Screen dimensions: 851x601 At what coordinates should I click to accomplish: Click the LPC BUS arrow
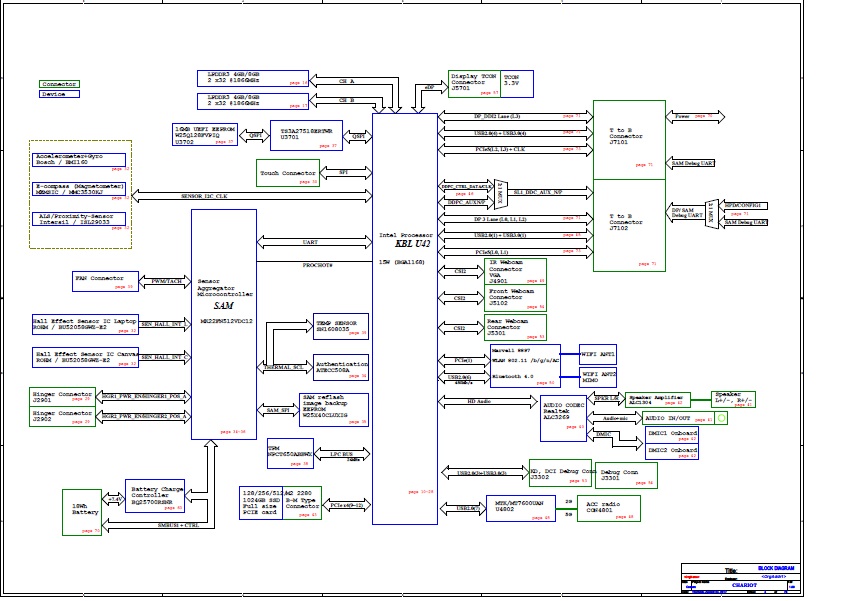[343, 455]
